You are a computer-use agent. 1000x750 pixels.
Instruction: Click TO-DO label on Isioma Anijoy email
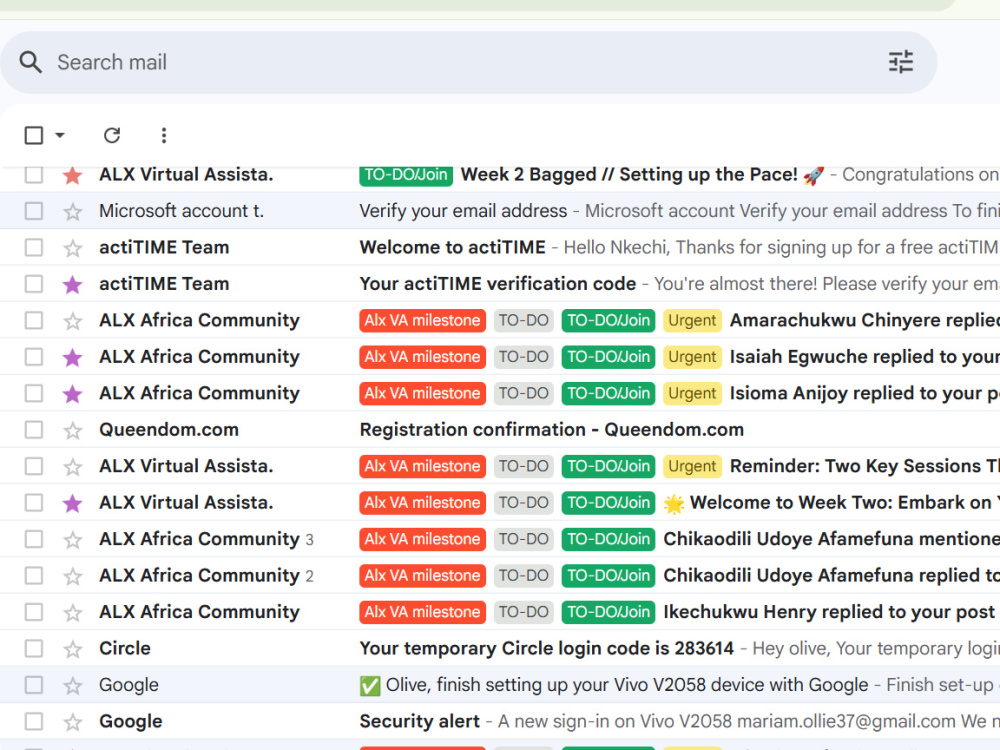tap(523, 393)
